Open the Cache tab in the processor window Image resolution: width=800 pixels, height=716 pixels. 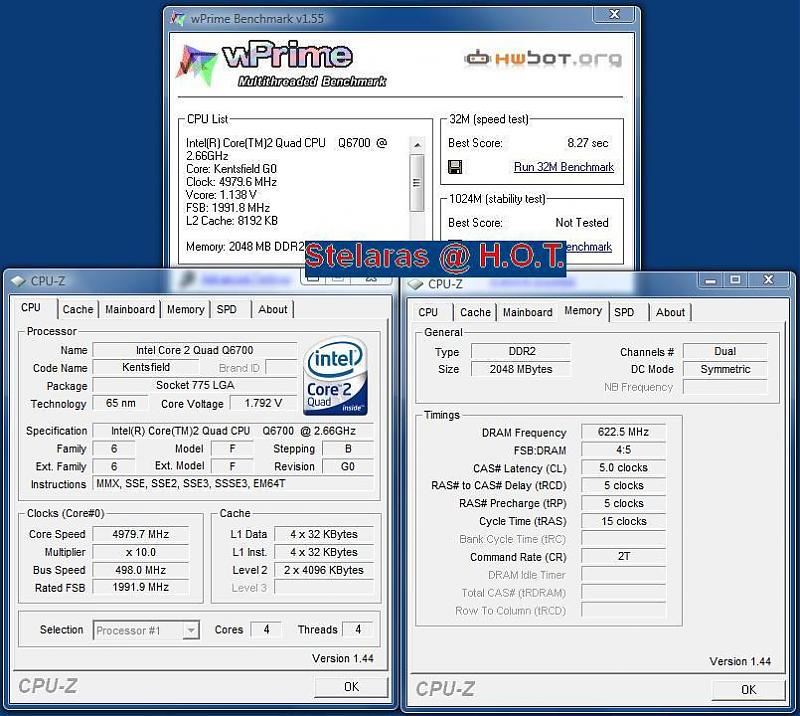point(78,309)
